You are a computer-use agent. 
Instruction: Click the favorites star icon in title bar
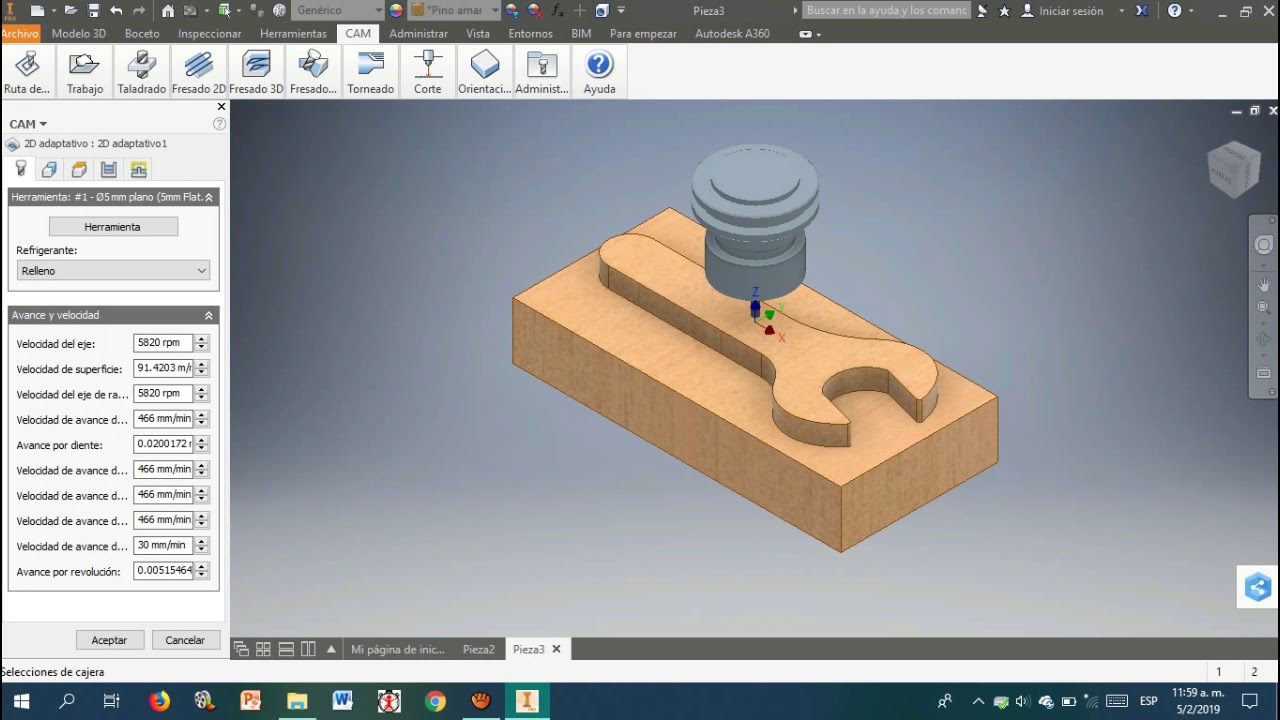coord(1004,11)
